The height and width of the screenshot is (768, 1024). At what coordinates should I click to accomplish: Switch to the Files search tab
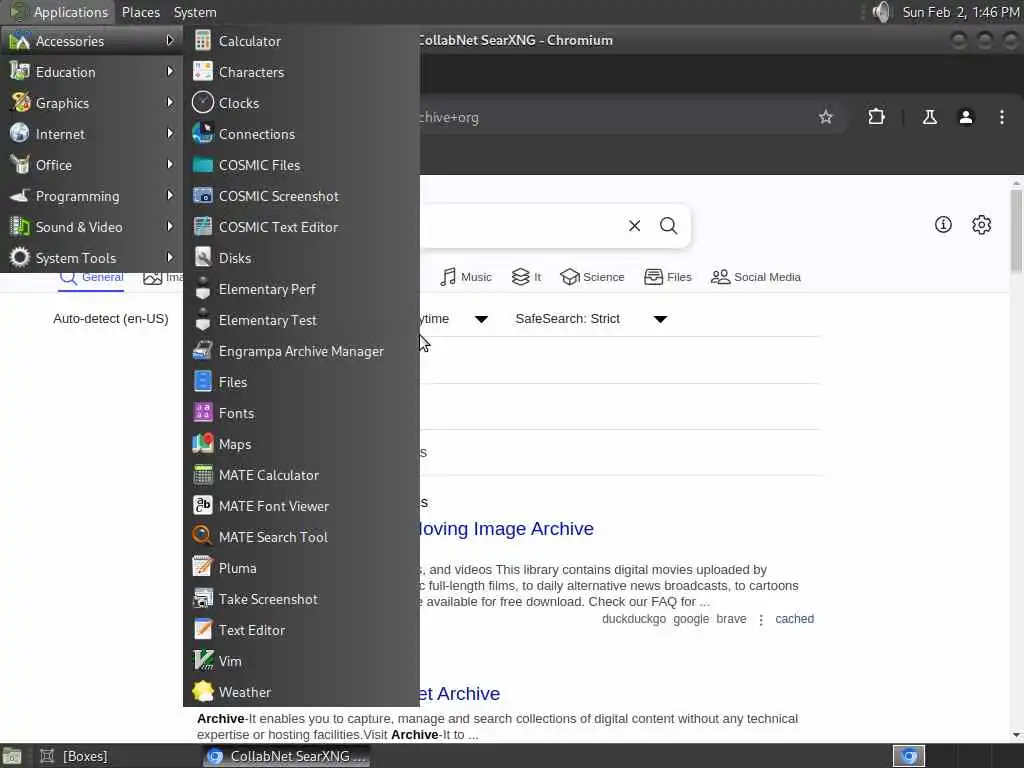(667, 277)
